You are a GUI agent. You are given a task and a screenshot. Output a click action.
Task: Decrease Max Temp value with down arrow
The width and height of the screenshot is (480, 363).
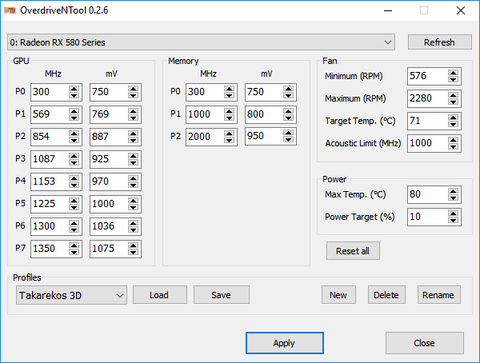pyautogui.click(x=453, y=198)
